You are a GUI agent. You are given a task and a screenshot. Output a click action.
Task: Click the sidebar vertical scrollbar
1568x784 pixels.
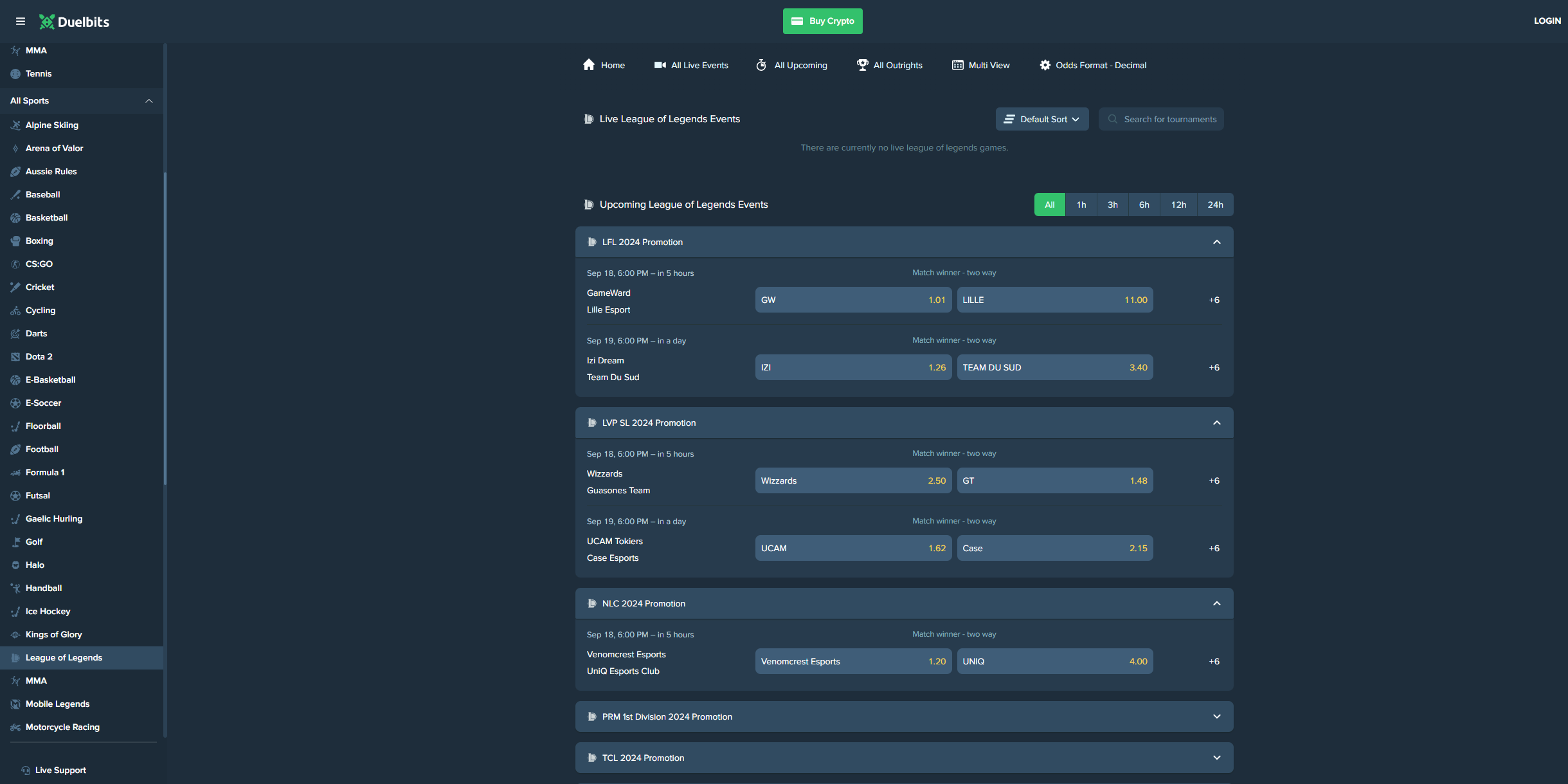click(x=165, y=328)
